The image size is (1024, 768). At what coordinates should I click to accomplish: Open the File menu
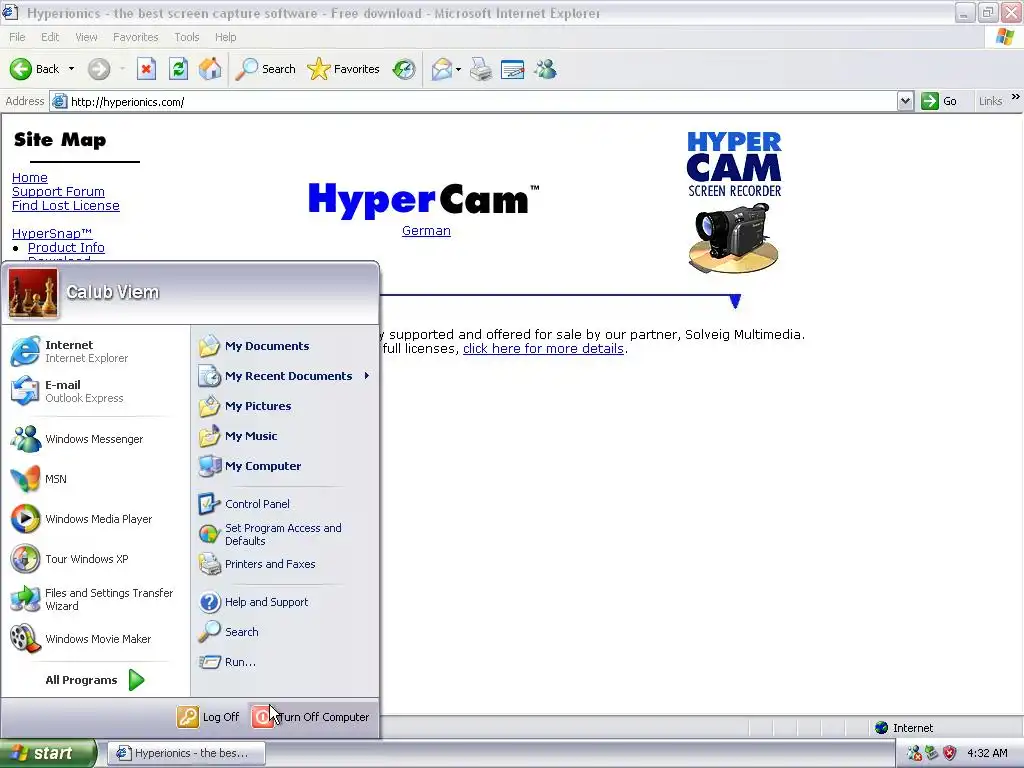[18, 37]
